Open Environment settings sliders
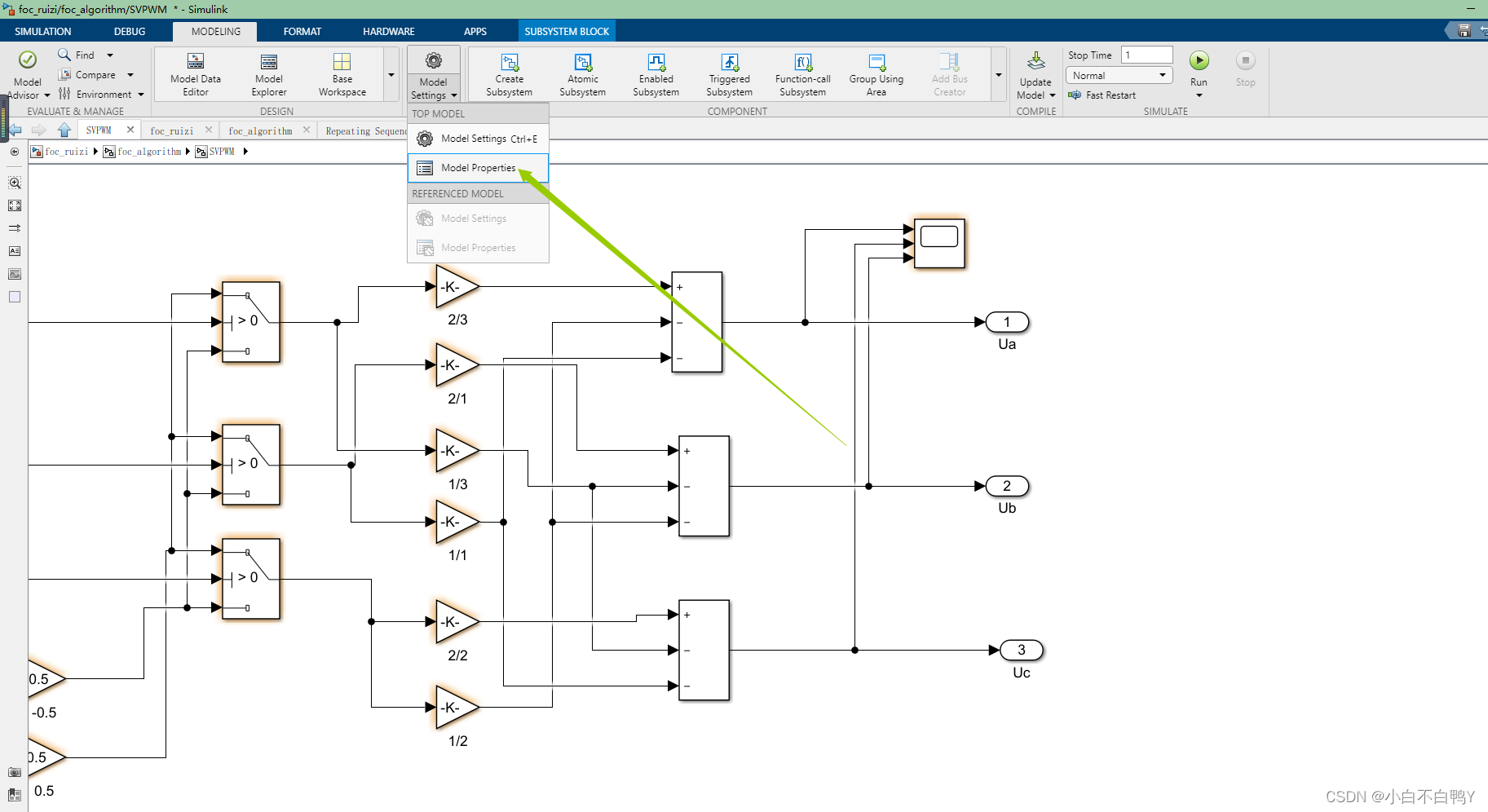Screen dimensions: 1488x812 pyautogui.click(x=64, y=94)
